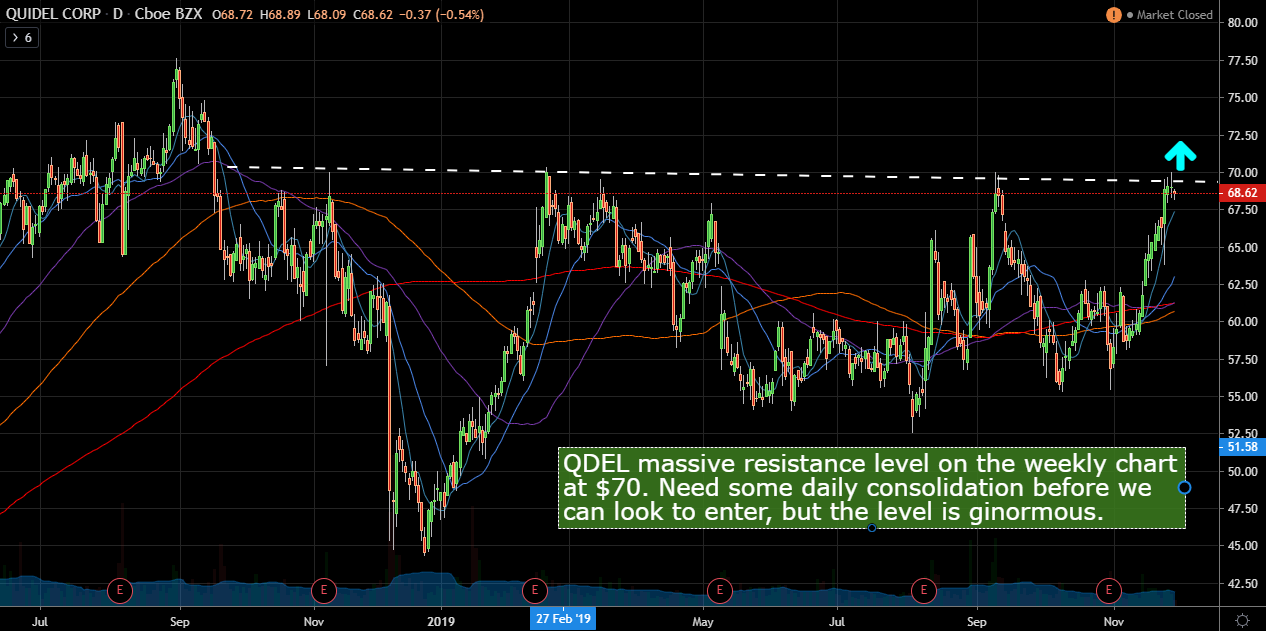Click the May time axis label

click(703, 620)
